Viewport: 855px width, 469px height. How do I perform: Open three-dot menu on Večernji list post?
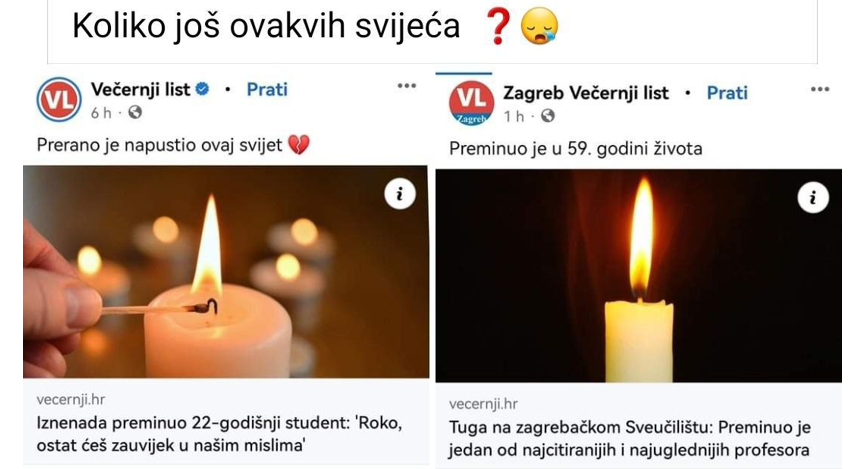pos(407,86)
